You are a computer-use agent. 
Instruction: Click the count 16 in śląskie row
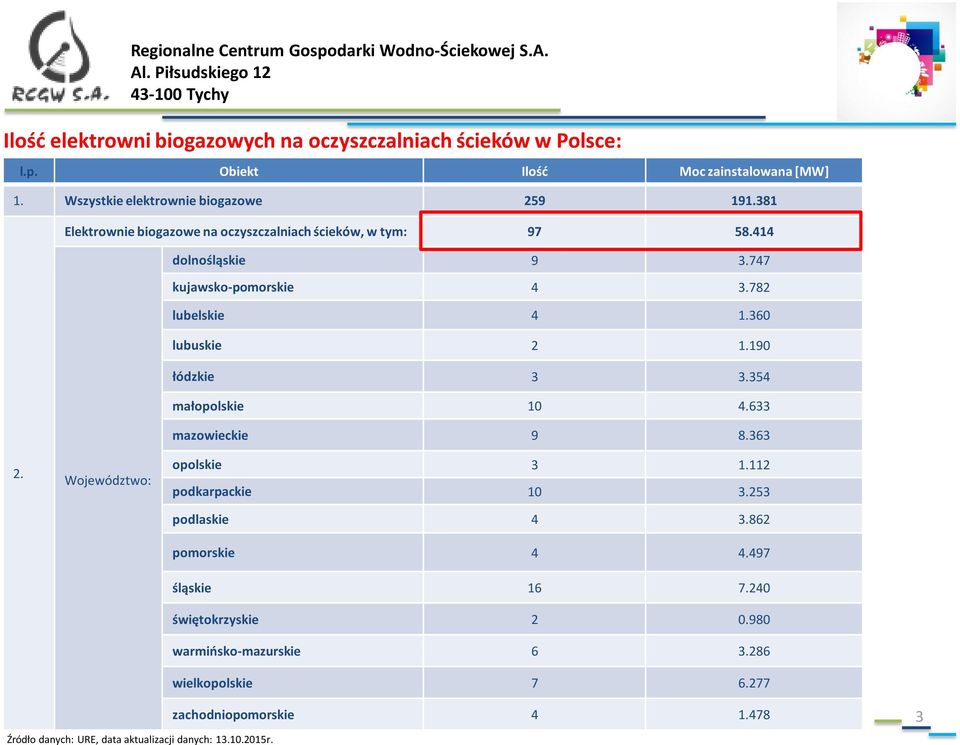[x=534, y=588]
